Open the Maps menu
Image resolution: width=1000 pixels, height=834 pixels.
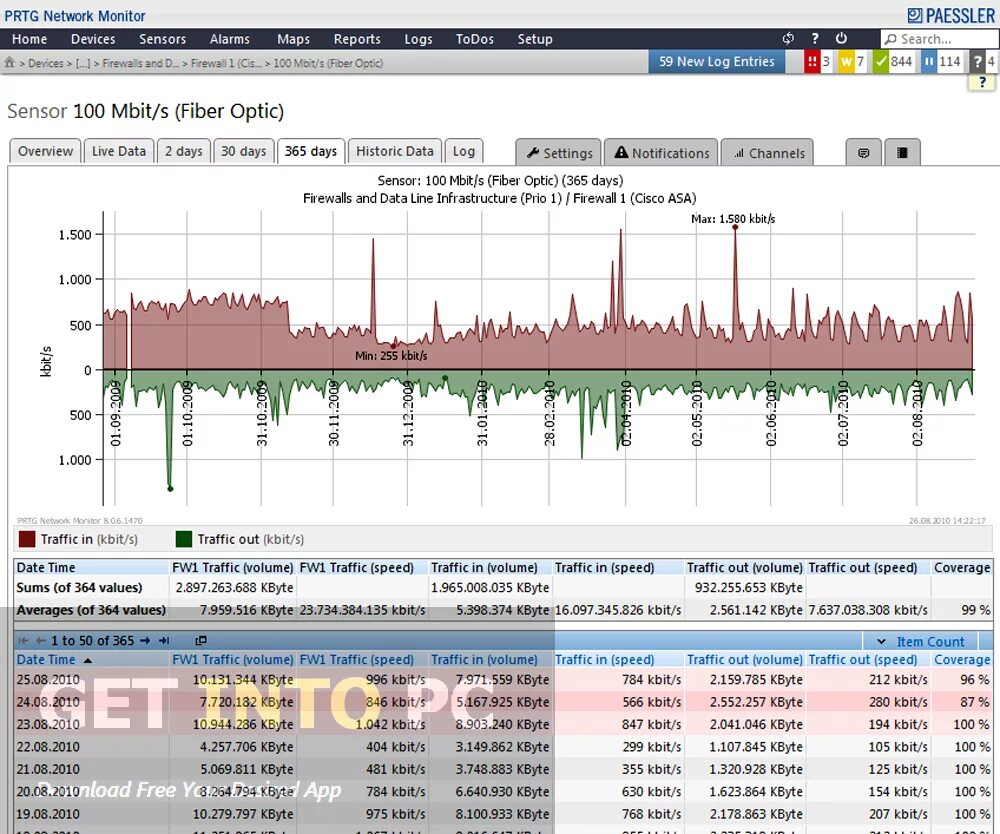293,39
